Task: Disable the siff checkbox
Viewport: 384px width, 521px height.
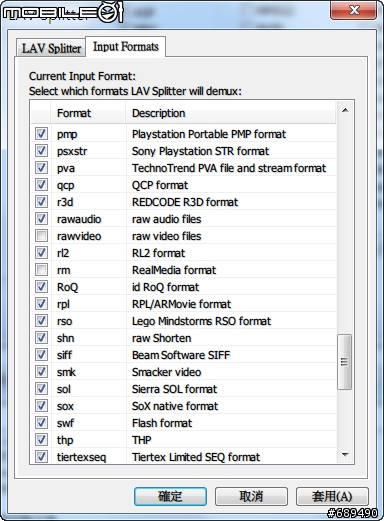Action: click(x=41, y=355)
